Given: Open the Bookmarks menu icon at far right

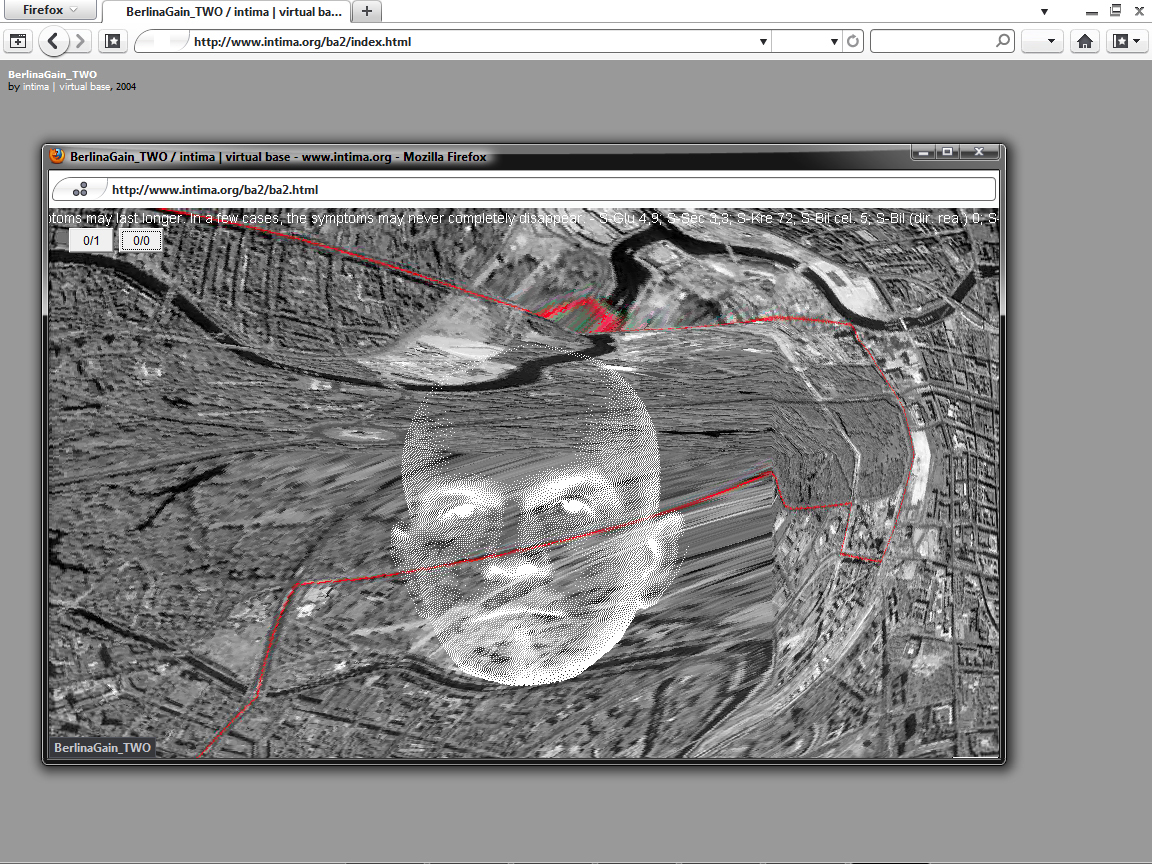Looking at the screenshot, I should point(1126,42).
